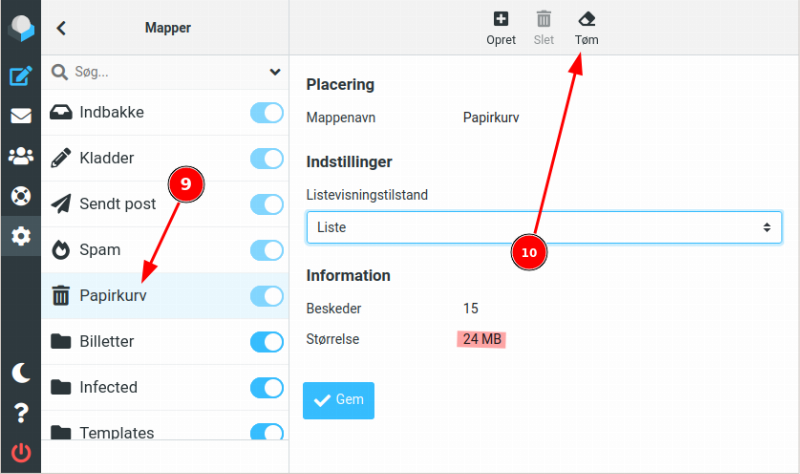Select the Spam folder
Image resolution: width=800 pixels, height=474 pixels.
pos(100,250)
